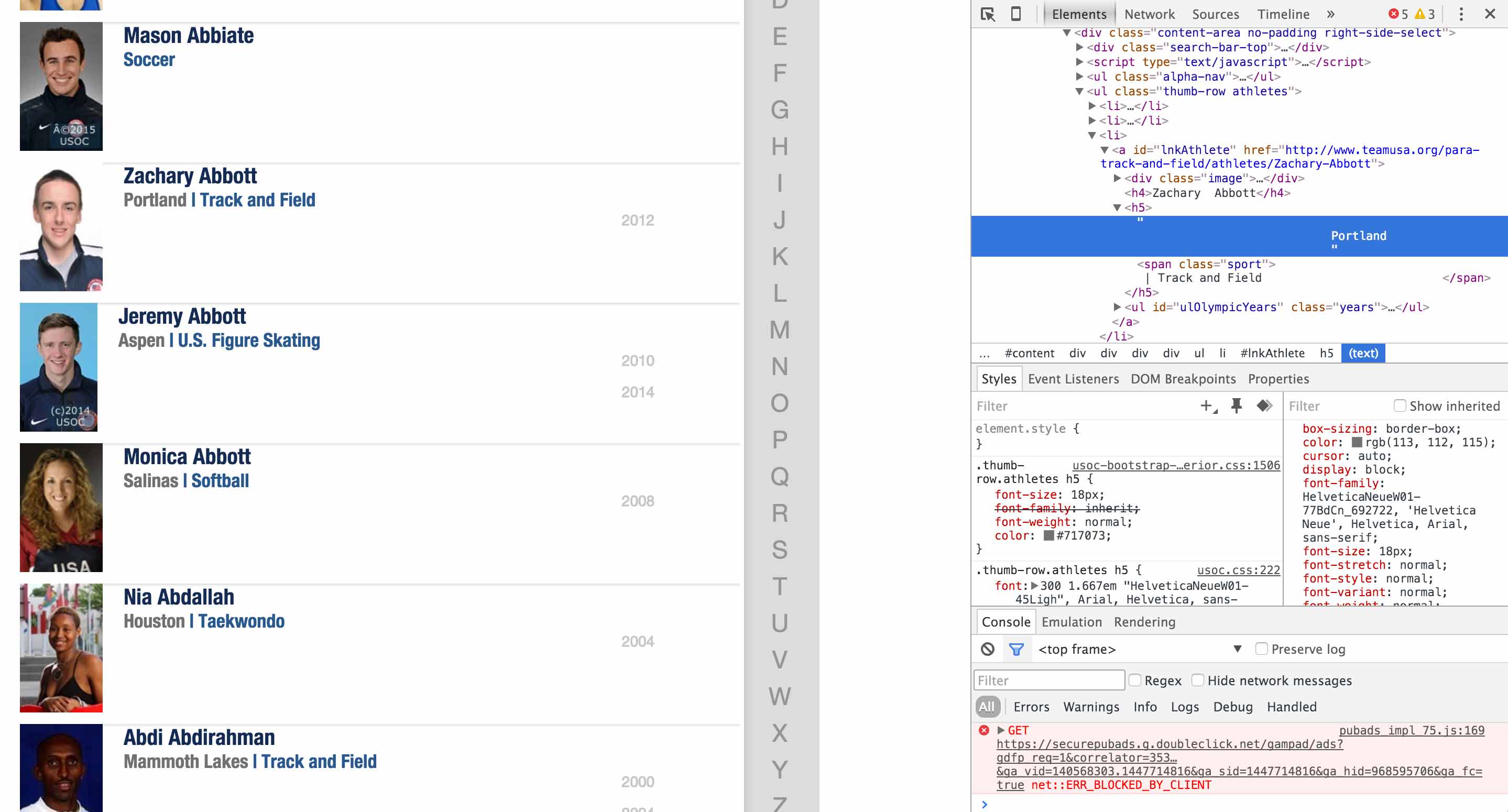This screenshot has height=812, width=1508.
Task: Close DevTools with the X icon
Action: [1490, 14]
